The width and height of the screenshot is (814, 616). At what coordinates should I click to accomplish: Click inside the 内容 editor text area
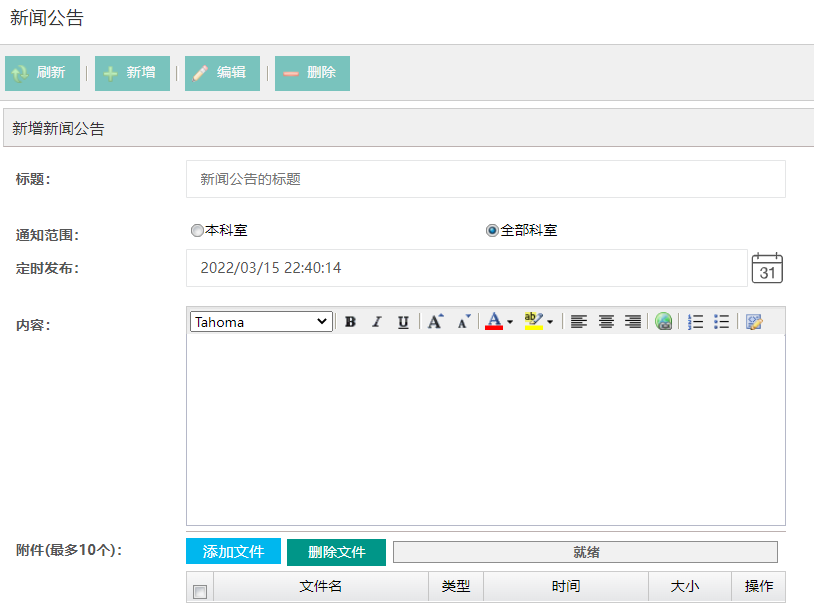(485, 429)
